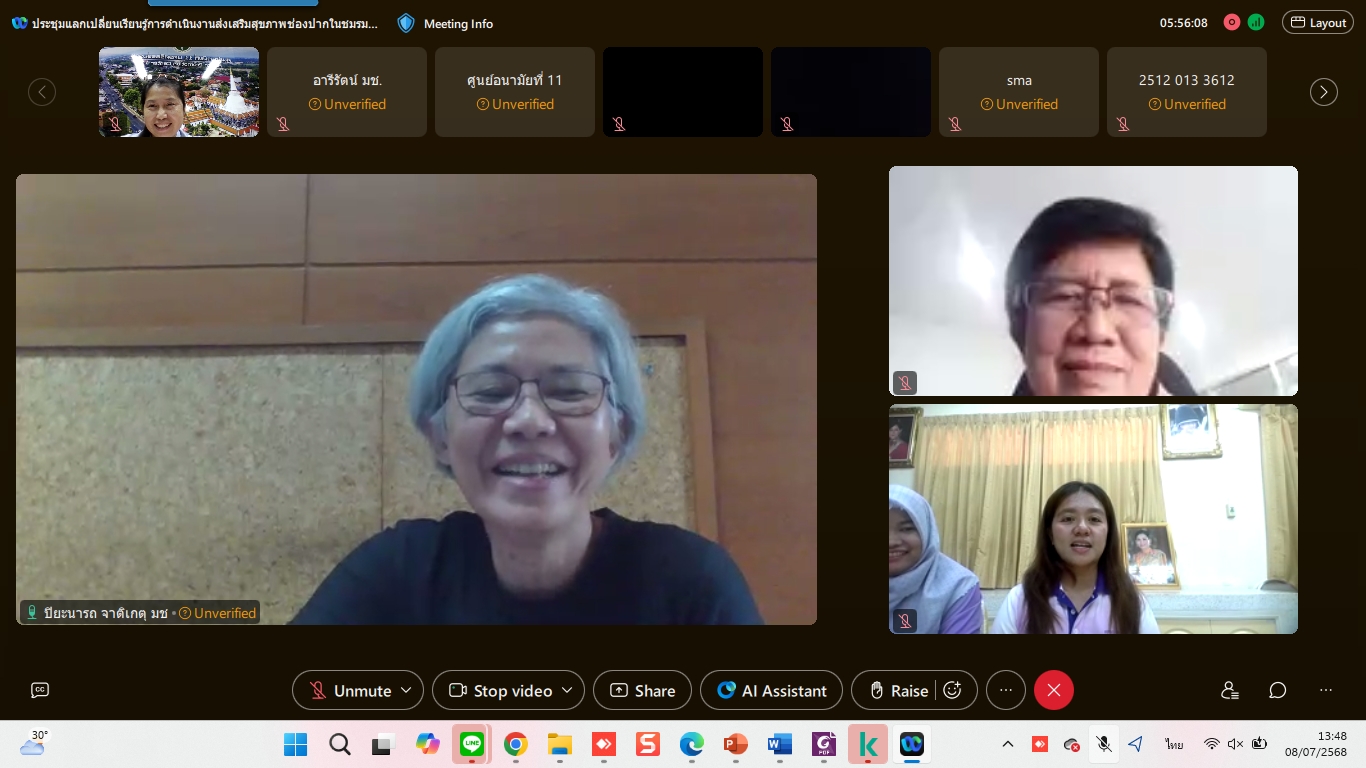Image resolution: width=1366 pixels, height=768 pixels.
Task: Open the Layout options menu
Action: (1318, 22)
